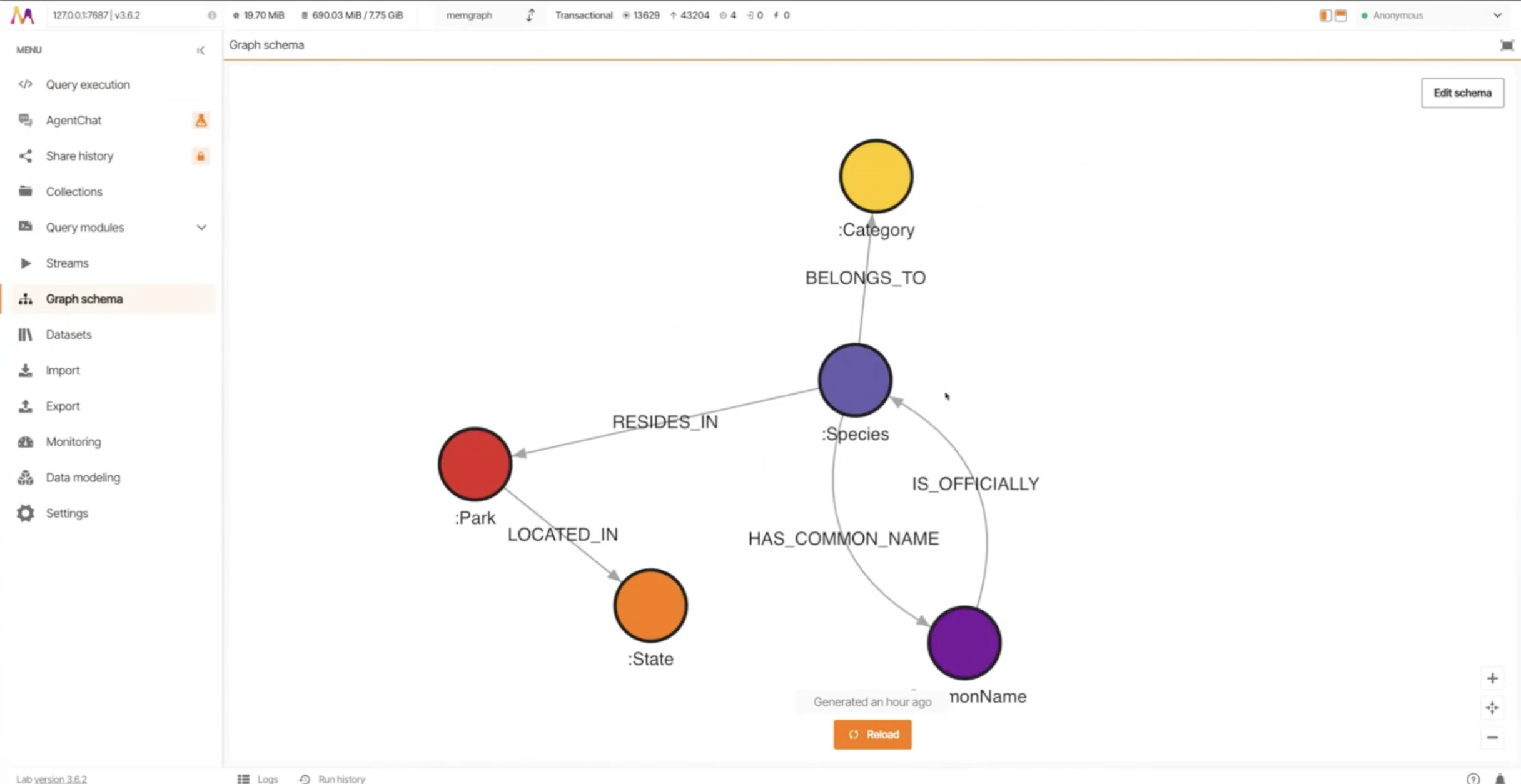Collapse the MENU sidebar
The width and height of the screenshot is (1521, 784).
coord(201,50)
